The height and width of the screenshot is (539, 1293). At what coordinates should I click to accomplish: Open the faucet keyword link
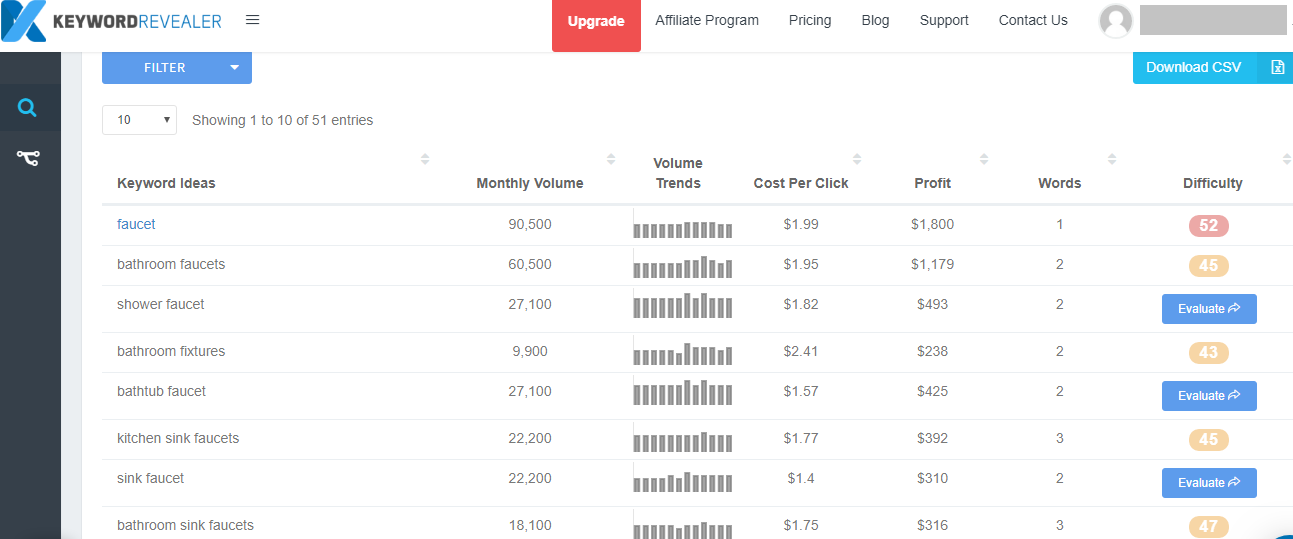pyautogui.click(x=136, y=224)
